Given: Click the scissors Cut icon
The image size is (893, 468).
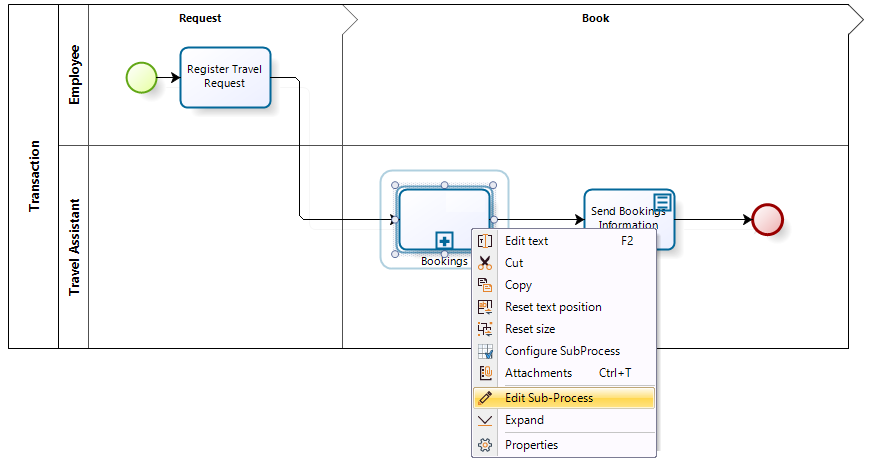Looking at the screenshot, I should click(485, 263).
